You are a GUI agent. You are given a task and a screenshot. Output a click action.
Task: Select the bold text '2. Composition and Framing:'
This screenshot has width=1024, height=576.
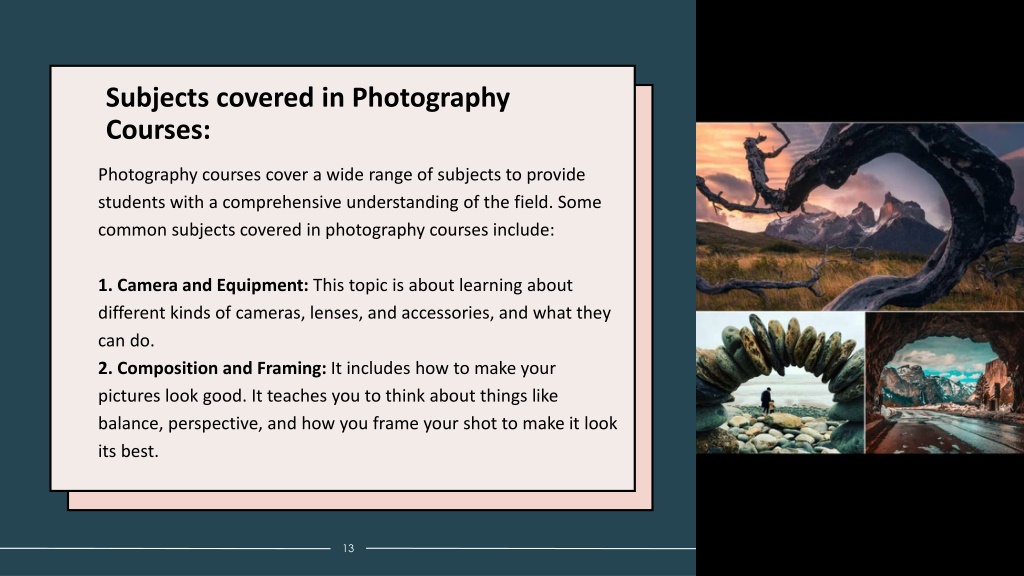(x=212, y=368)
